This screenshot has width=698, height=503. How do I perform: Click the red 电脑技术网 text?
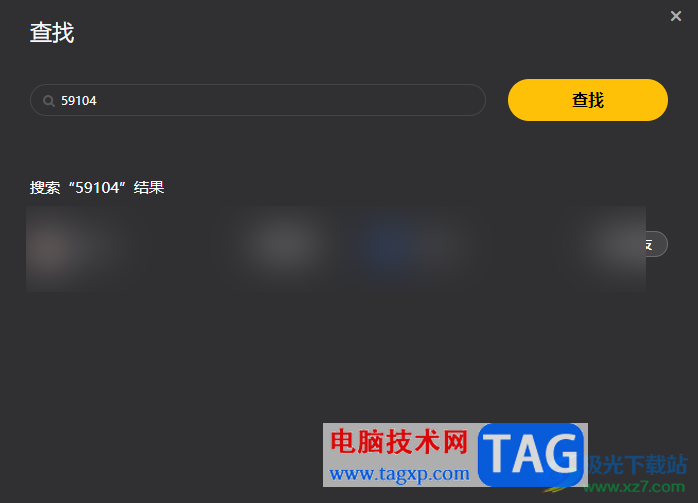(399, 442)
